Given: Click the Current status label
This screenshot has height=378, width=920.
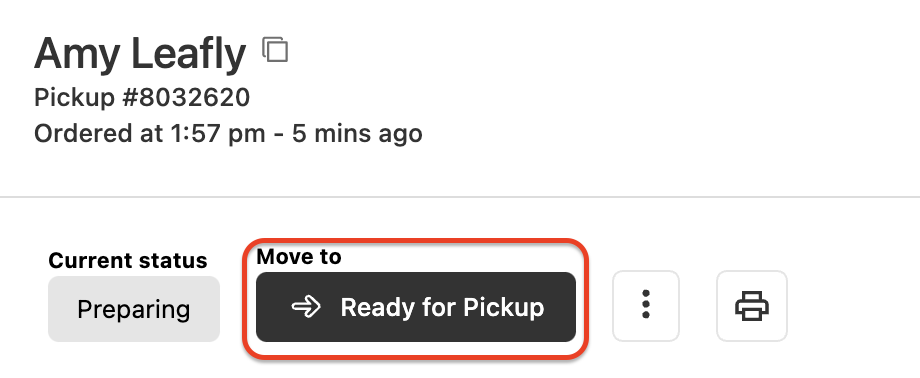Looking at the screenshot, I should click(x=128, y=260).
